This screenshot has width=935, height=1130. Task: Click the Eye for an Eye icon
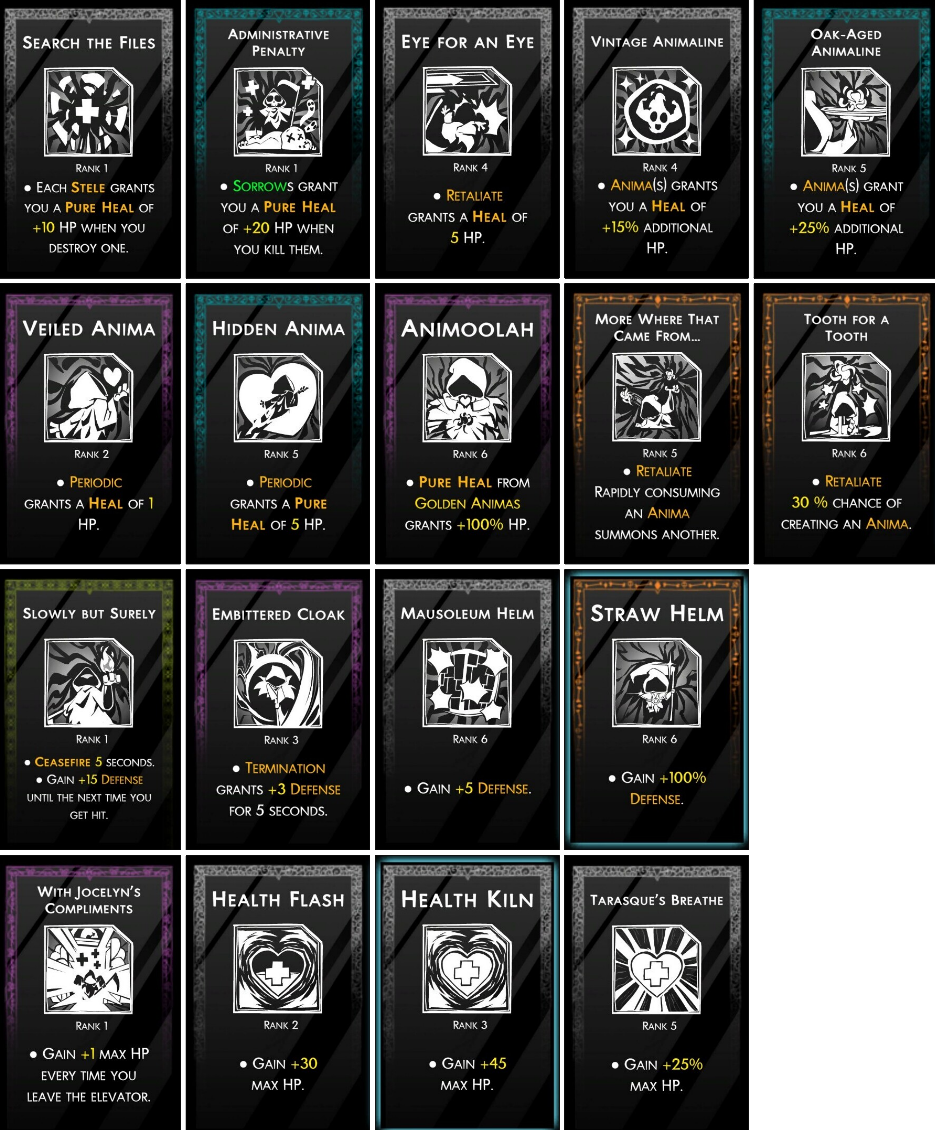click(467, 111)
